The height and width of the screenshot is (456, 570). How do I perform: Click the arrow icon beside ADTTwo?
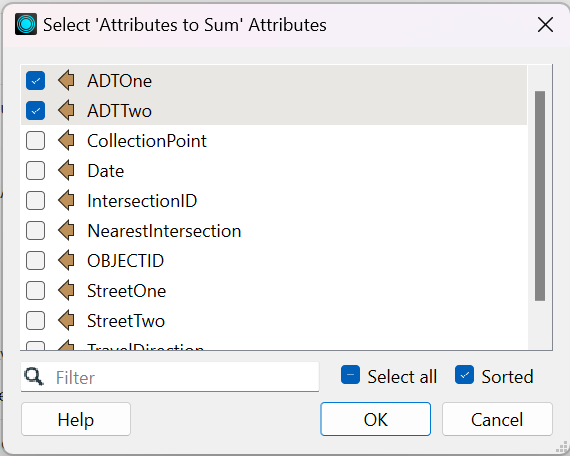pyautogui.click(x=67, y=111)
